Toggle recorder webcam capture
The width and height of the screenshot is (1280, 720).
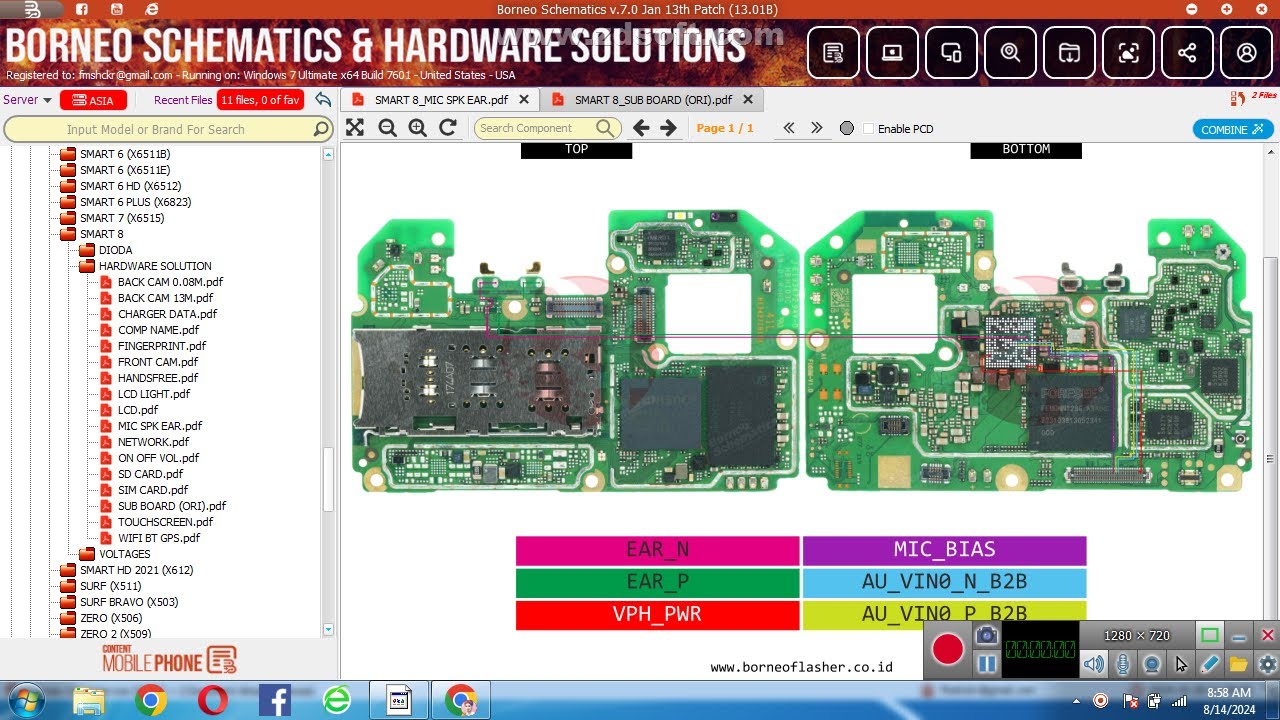pyautogui.click(x=1152, y=664)
